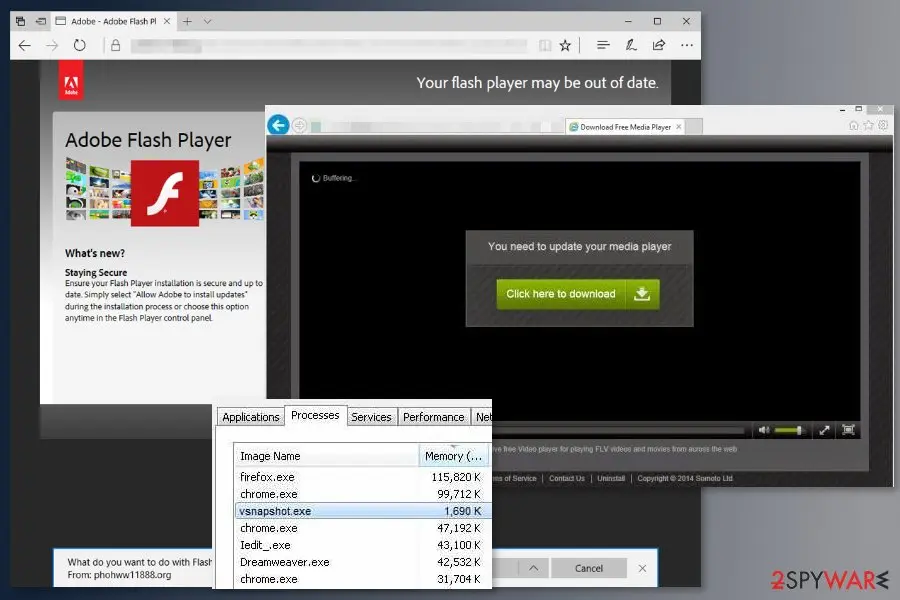Select chrome.exe using 47,192 K
900x600 pixels.
tap(362, 528)
